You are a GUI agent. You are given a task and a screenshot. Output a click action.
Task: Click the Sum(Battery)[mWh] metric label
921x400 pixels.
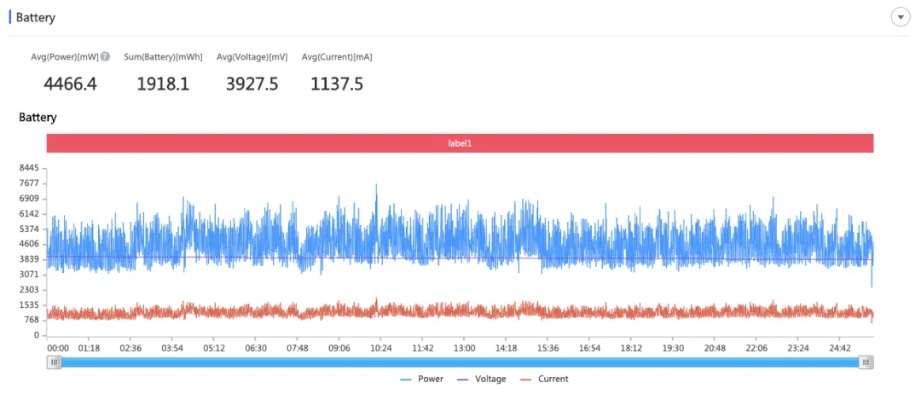click(162, 57)
